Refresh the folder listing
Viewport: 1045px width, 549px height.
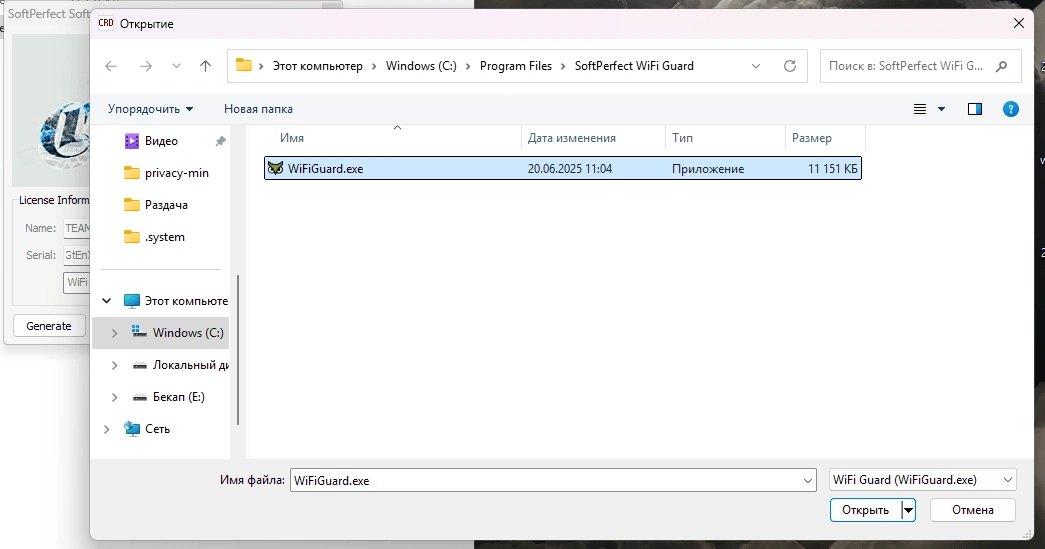click(x=790, y=66)
